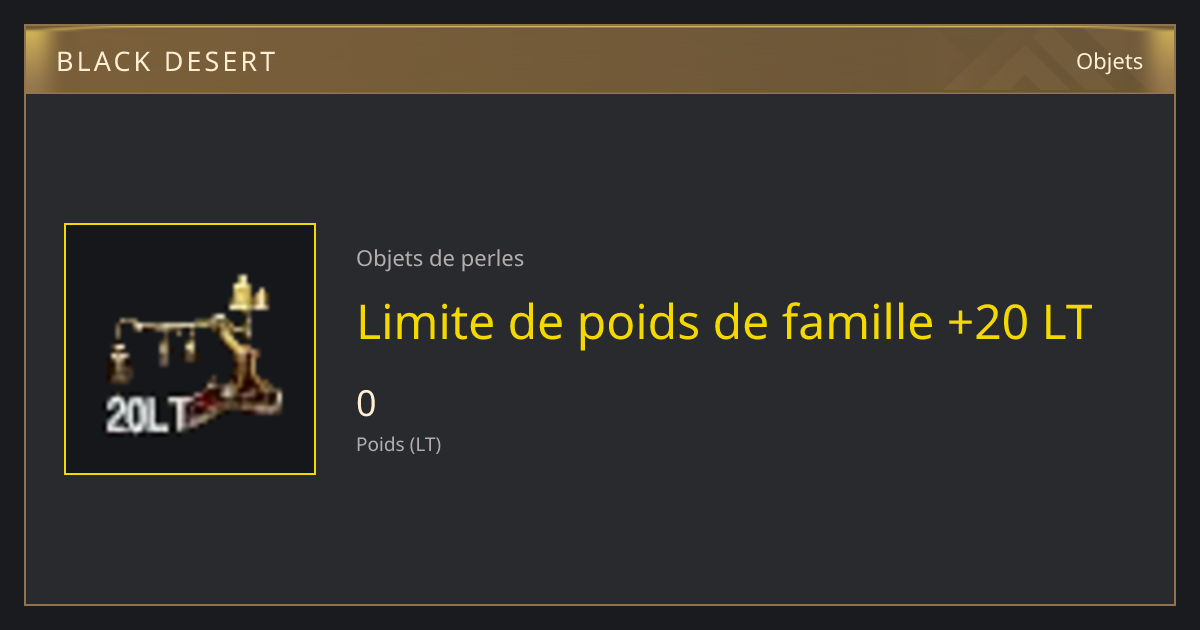Click the +20 LT part of the title

pos(1018,323)
